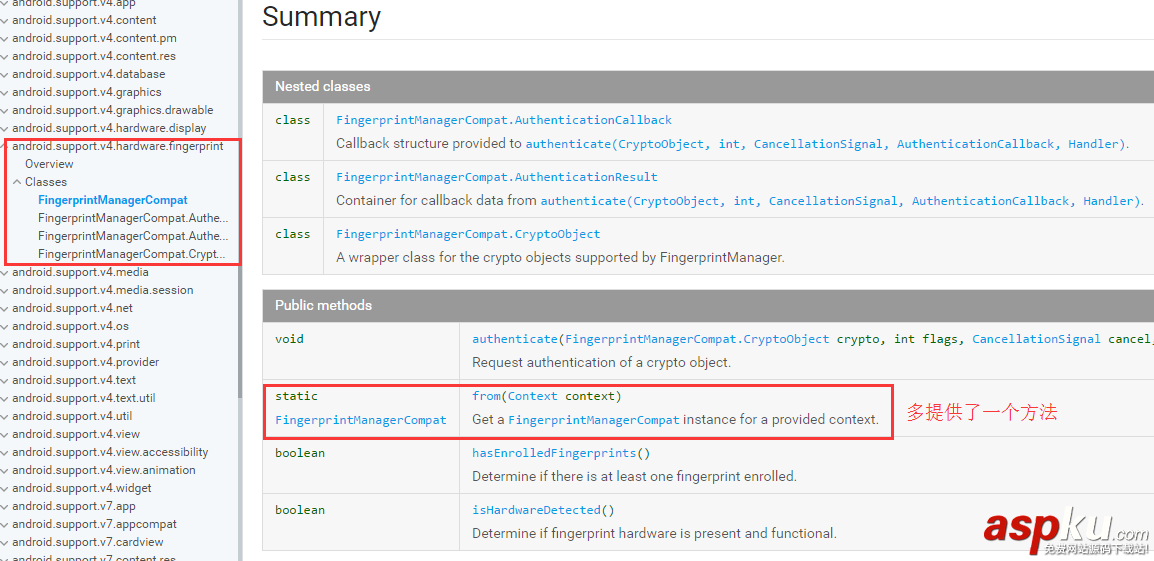Click the from method link

(x=487, y=396)
